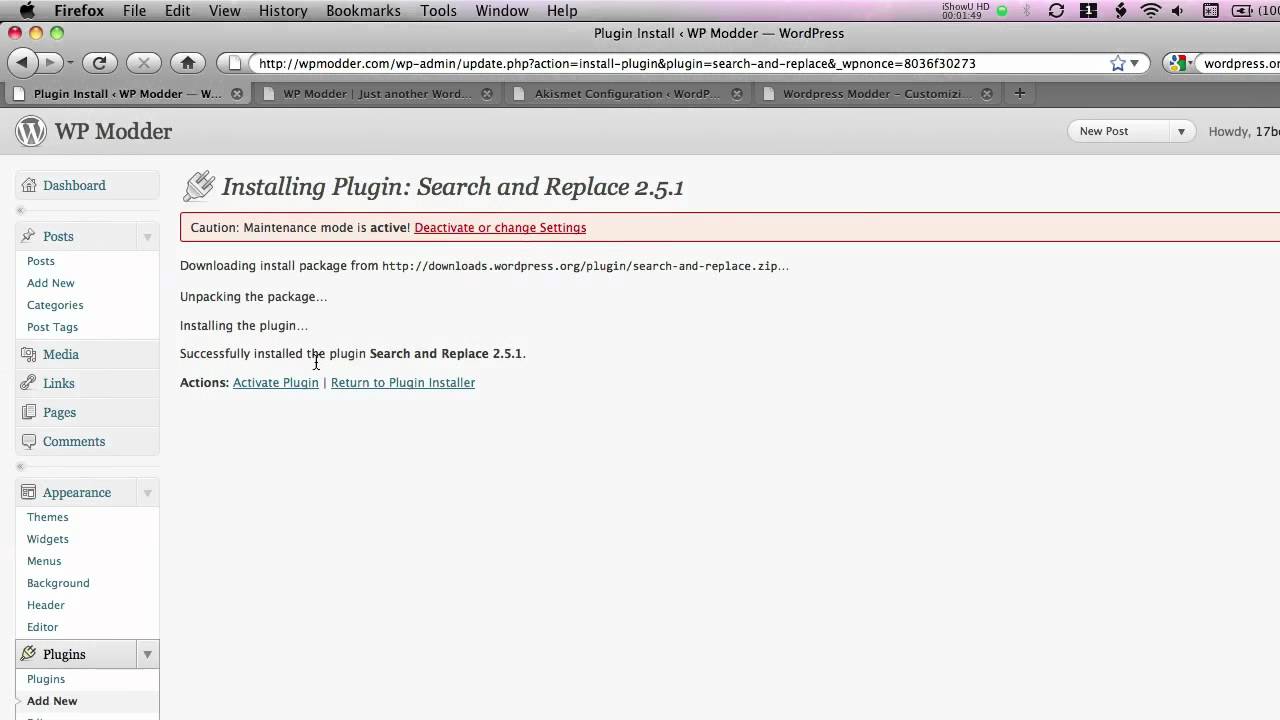Click the Media icon in sidebar

coord(28,354)
